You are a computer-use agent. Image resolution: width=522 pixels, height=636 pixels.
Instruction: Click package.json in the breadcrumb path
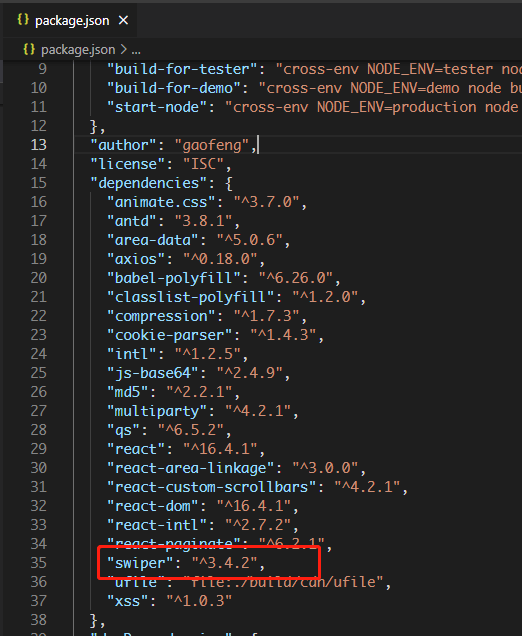click(x=78, y=49)
